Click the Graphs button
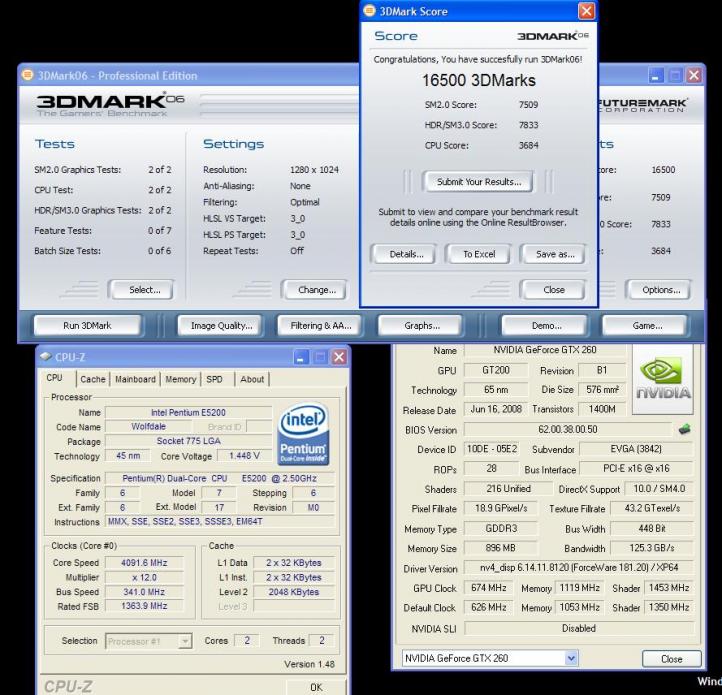This screenshot has height=695, width=722. [422, 326]
